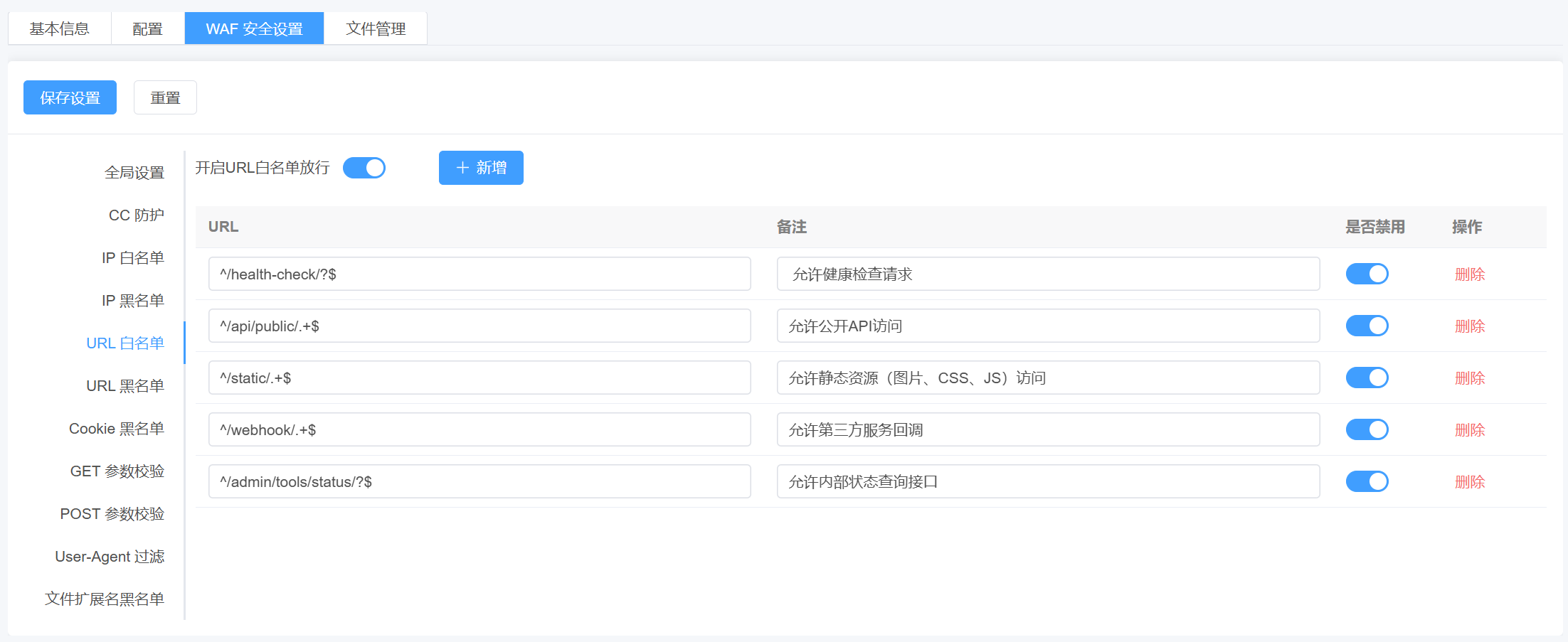Switch to the 基本信息 tab
This screenshot has width=1568, height=642.
pyautogui.click(x=60, y=28)
